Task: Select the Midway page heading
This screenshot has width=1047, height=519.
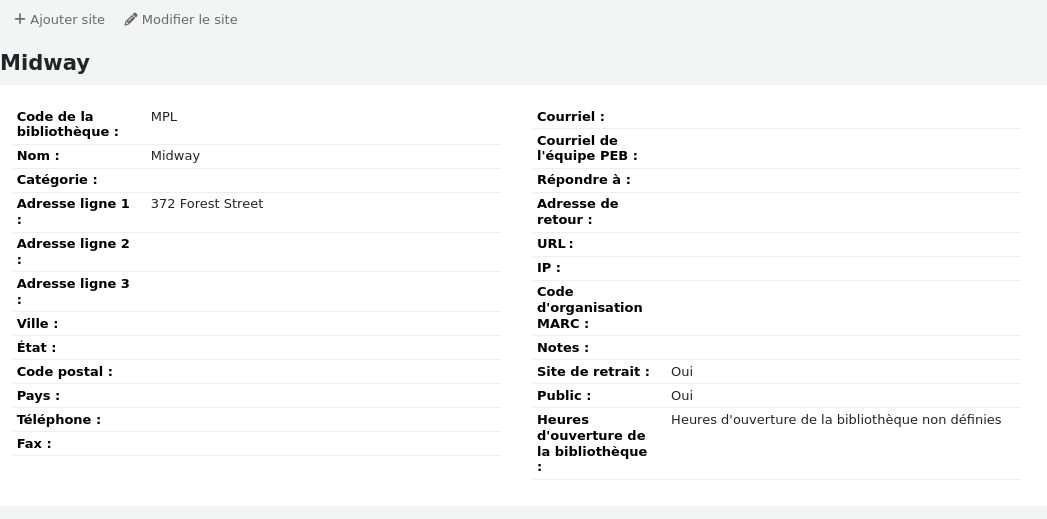Action: point(45,63)
